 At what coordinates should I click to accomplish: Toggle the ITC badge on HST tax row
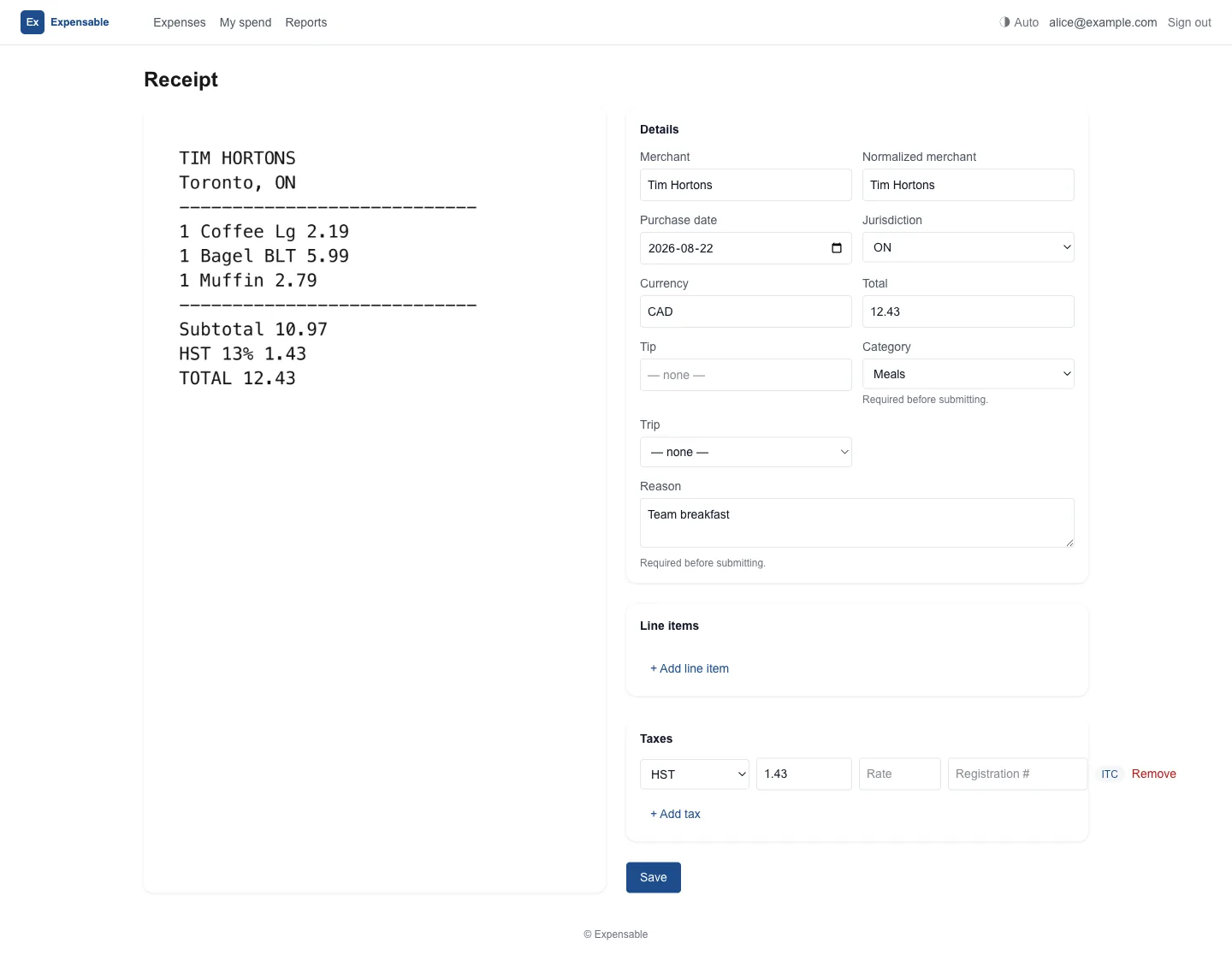1110,774
